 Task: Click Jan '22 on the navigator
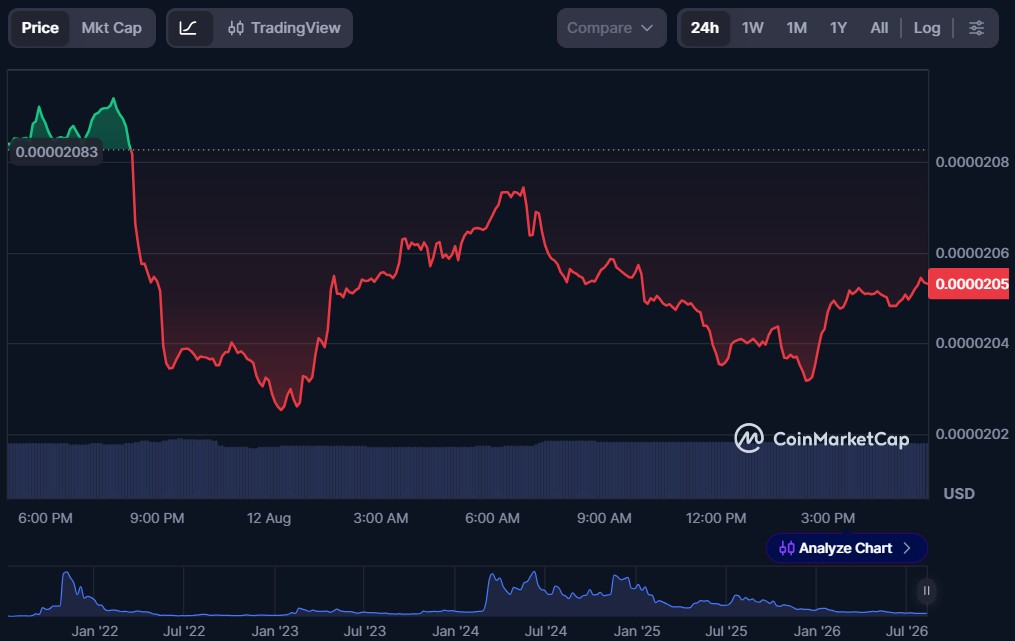point(95,631)
